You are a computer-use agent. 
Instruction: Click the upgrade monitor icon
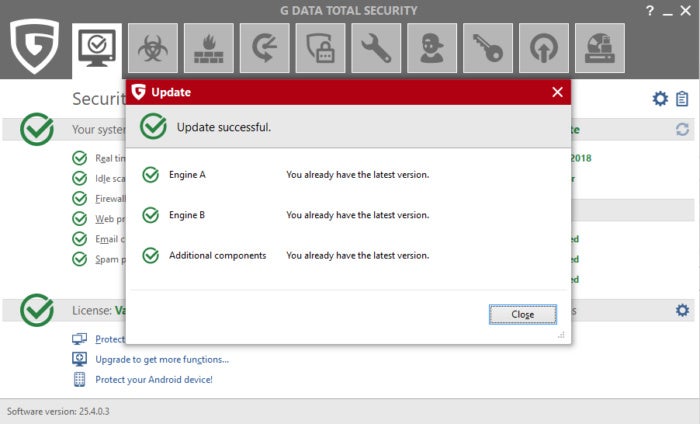coord(79,359)
